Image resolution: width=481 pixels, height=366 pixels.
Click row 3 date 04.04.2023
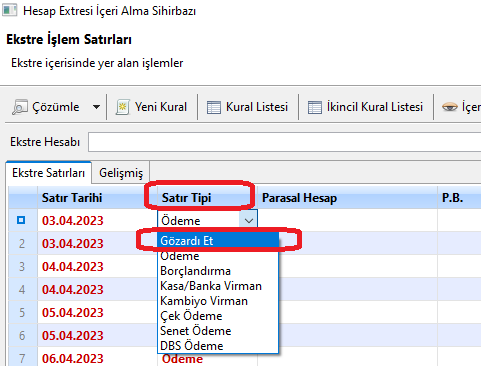(73, 267)
